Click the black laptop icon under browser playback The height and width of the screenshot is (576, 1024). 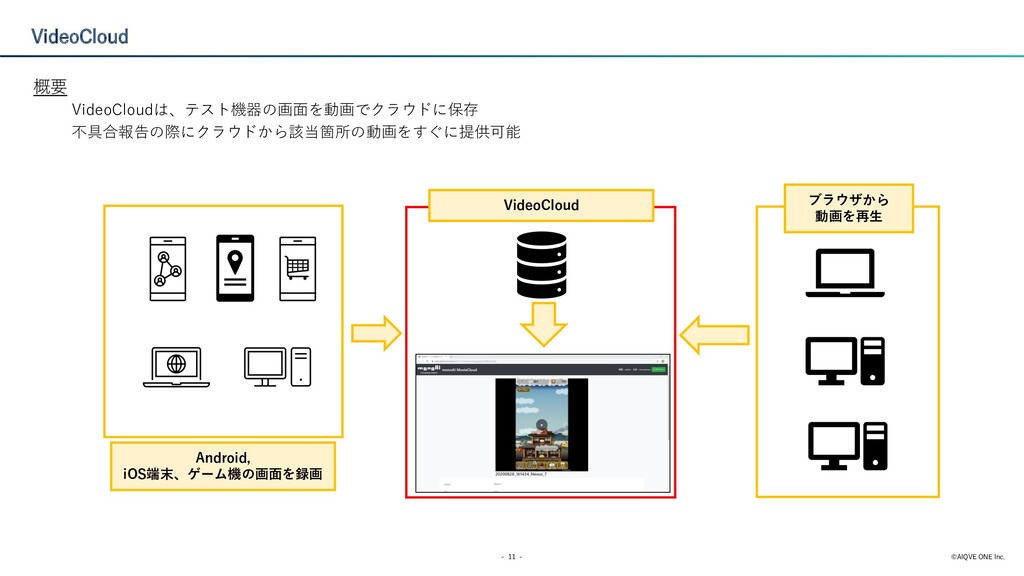click(845, 273)
